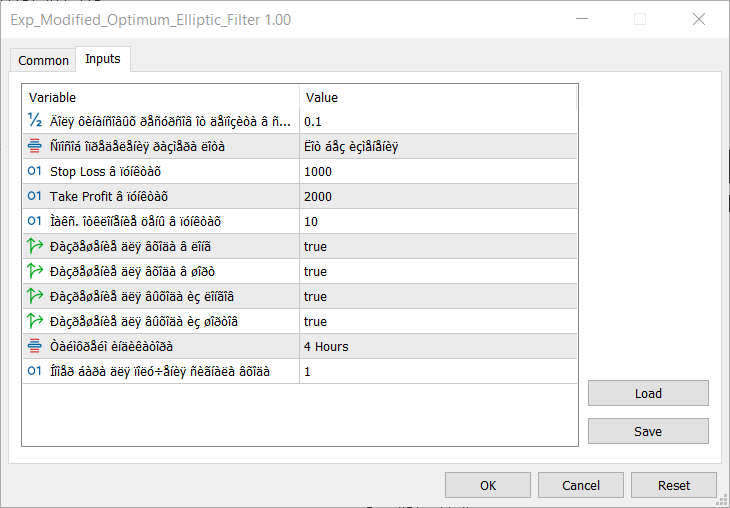Open the second row enum value dropdown
This screenshot has height=508, width=730.
click(x=438, y=147)
